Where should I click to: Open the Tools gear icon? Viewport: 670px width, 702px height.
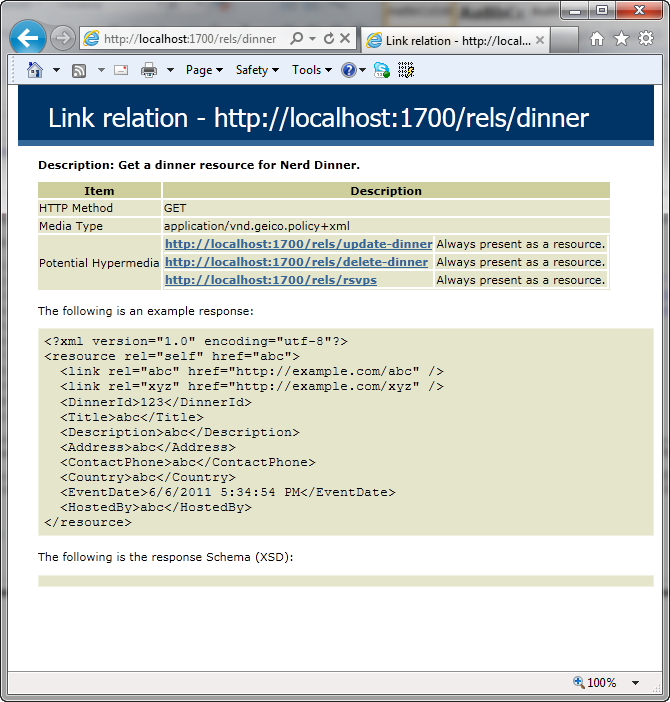click(646, 39)
